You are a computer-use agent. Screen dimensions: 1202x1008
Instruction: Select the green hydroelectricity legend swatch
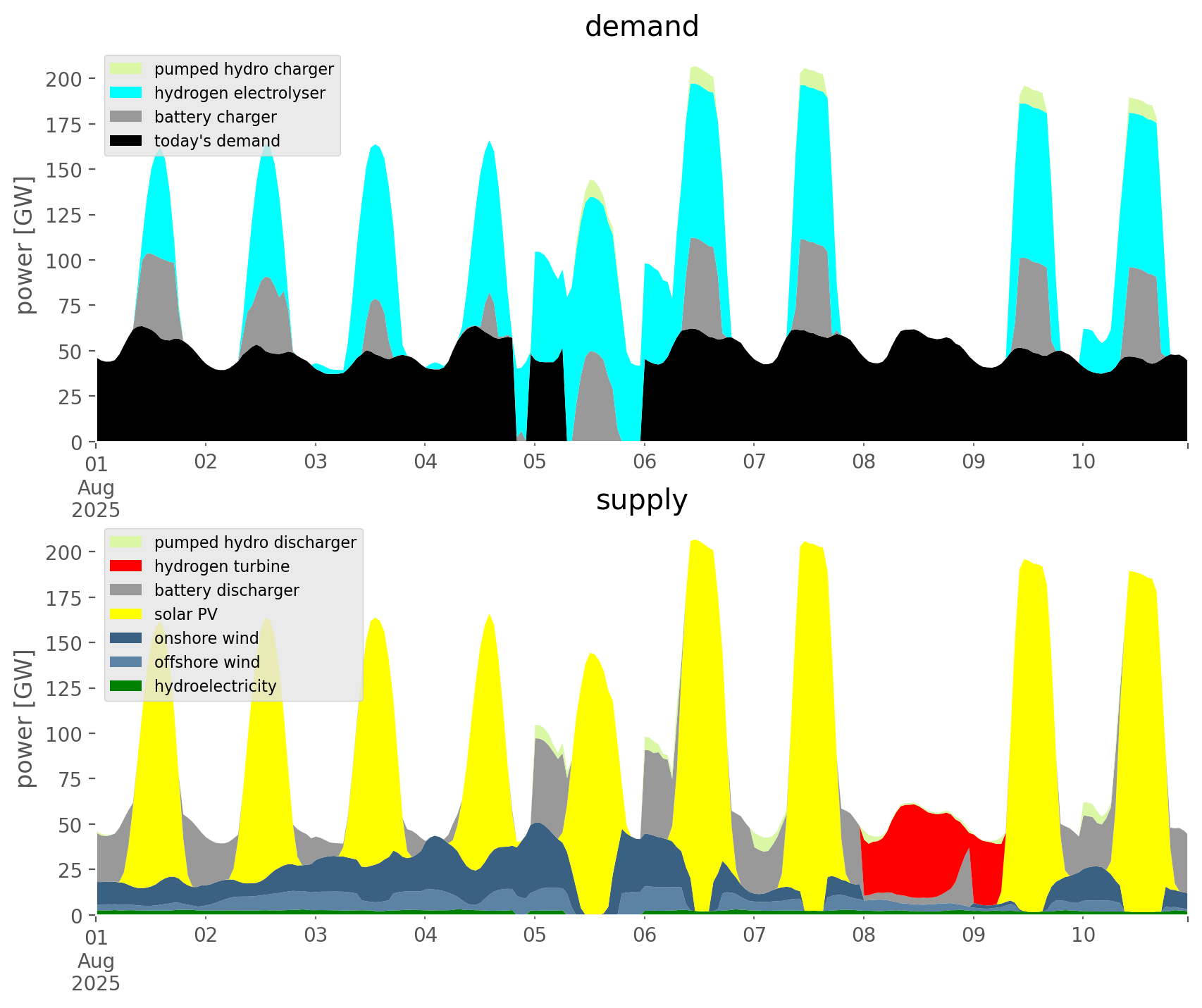click(x=126, y=686)
